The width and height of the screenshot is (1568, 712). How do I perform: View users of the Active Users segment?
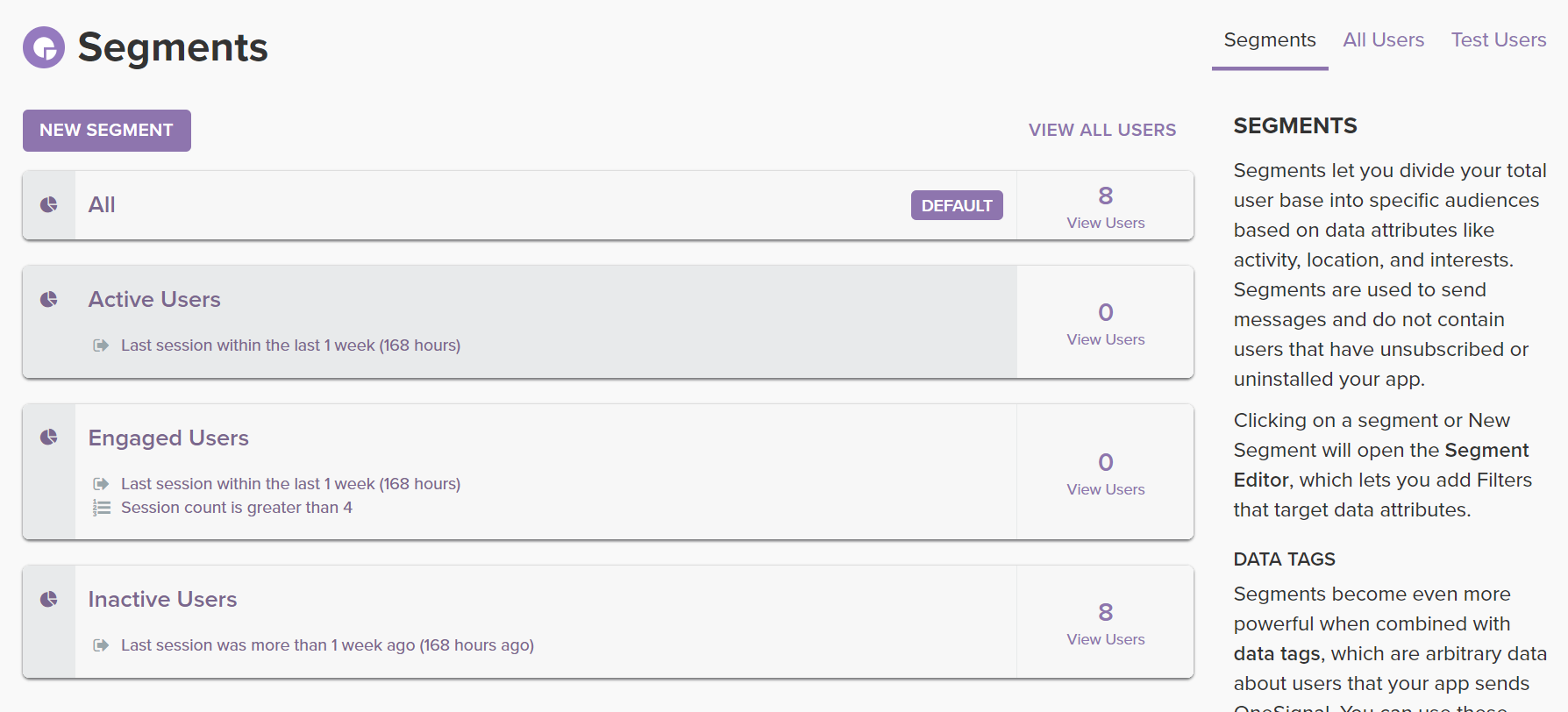tap(1105, 339)
